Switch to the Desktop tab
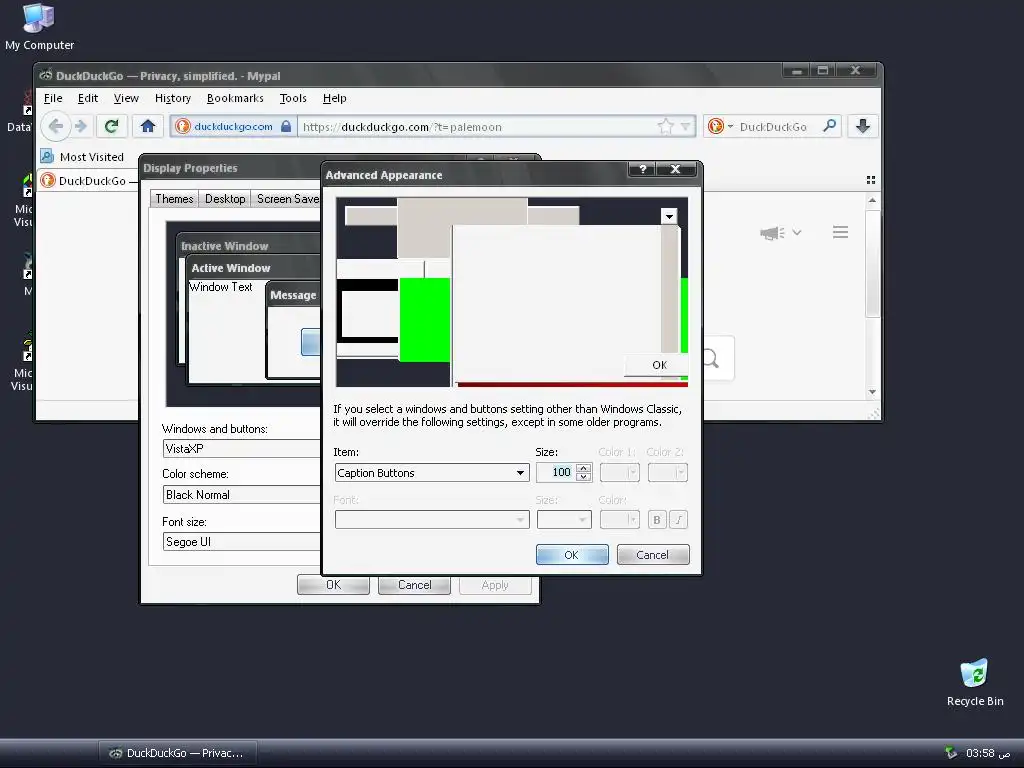The height and width of the screenshot is (768, 1024). pyautogui.click(x=225, y=199)
